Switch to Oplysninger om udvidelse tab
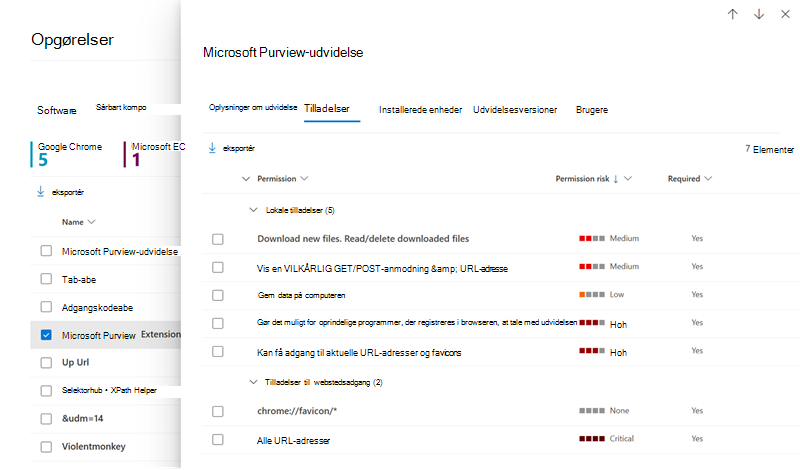The width and height of the screenshot is (800, 470). pos(253,107)
